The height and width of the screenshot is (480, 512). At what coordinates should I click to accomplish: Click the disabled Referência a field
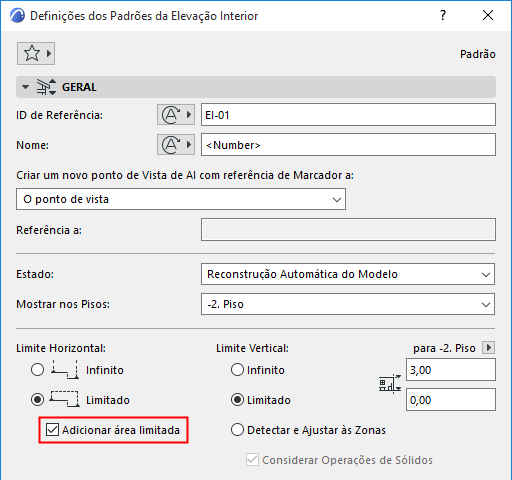pyautogui.click(x=348, y=230)
